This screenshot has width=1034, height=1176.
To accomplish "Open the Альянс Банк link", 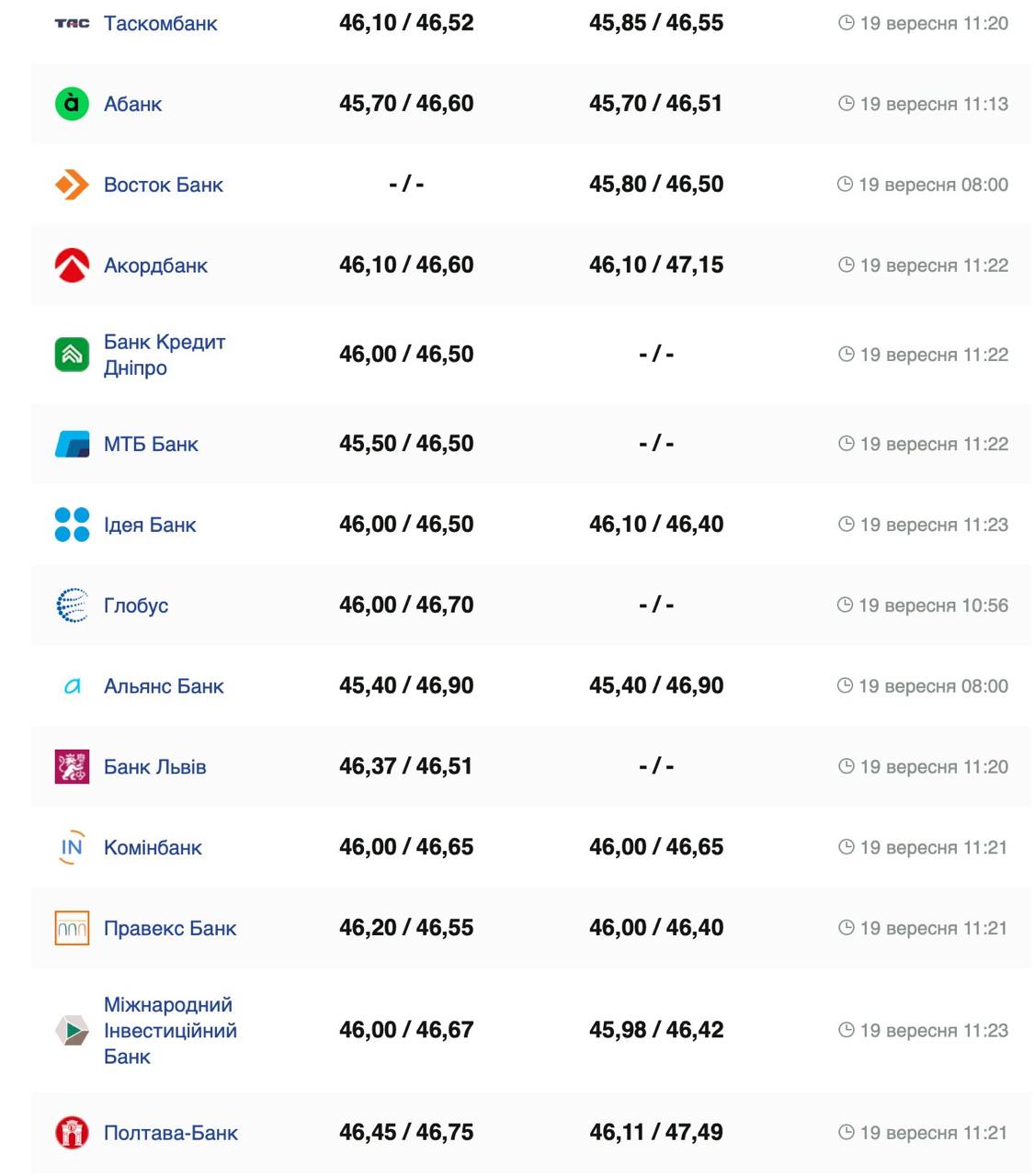I will (x=164, y=686).
